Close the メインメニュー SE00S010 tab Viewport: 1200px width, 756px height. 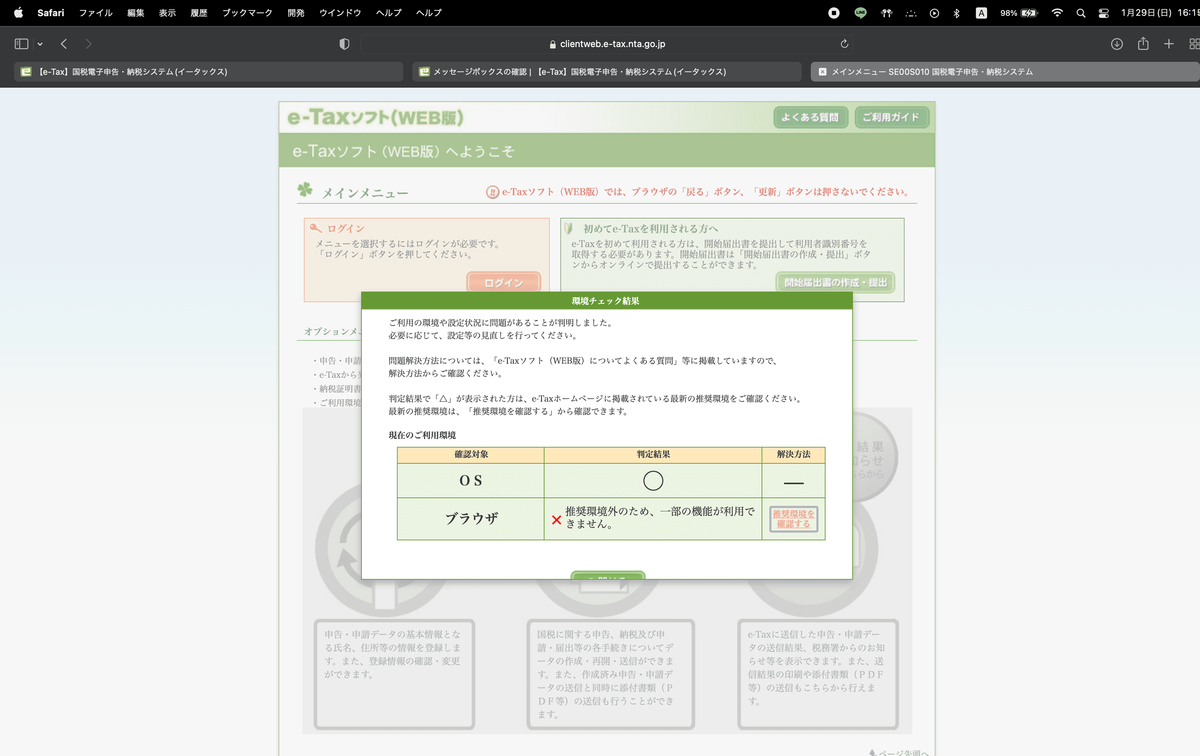(822, 72)
